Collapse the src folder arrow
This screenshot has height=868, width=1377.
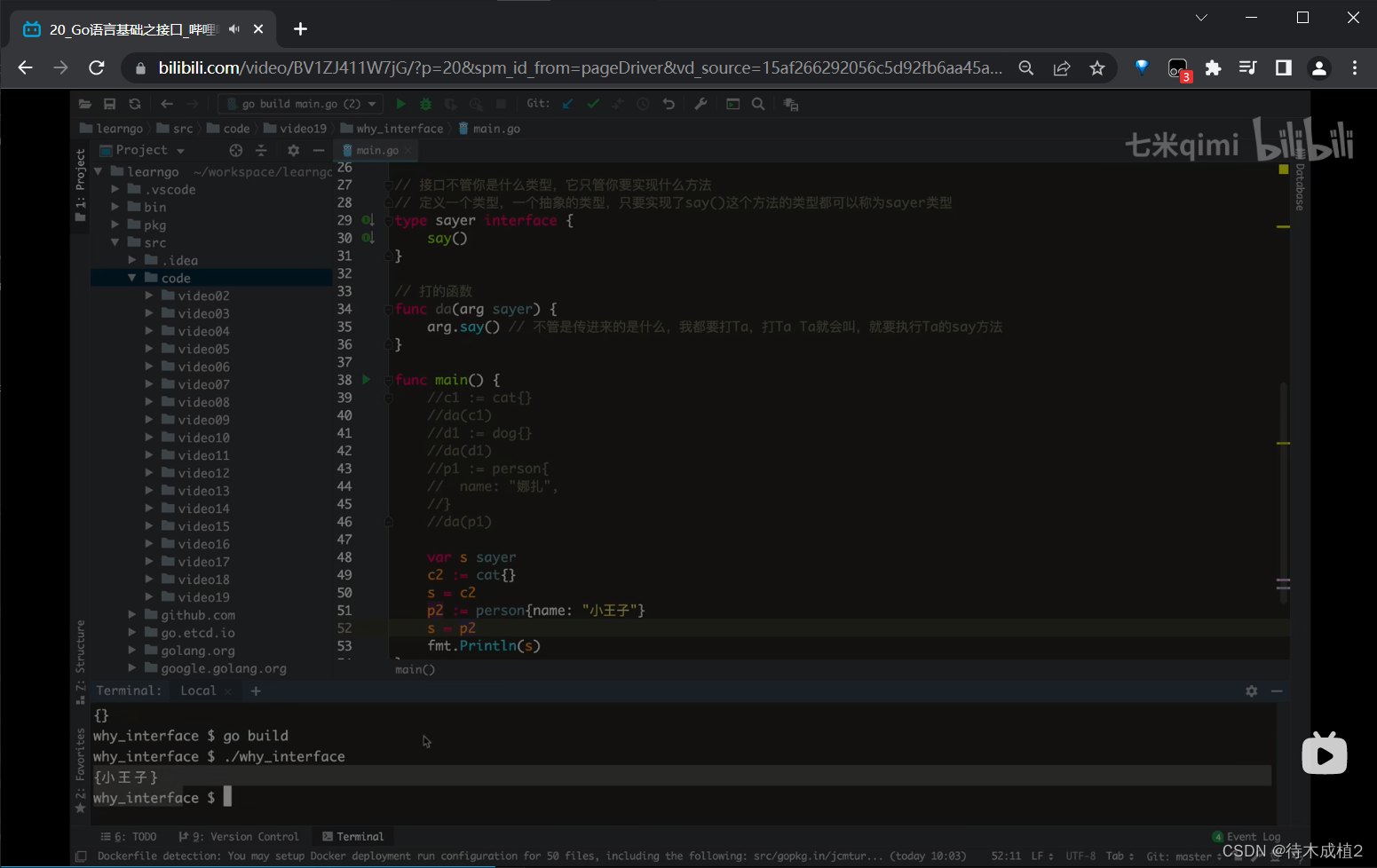(115, 242)
